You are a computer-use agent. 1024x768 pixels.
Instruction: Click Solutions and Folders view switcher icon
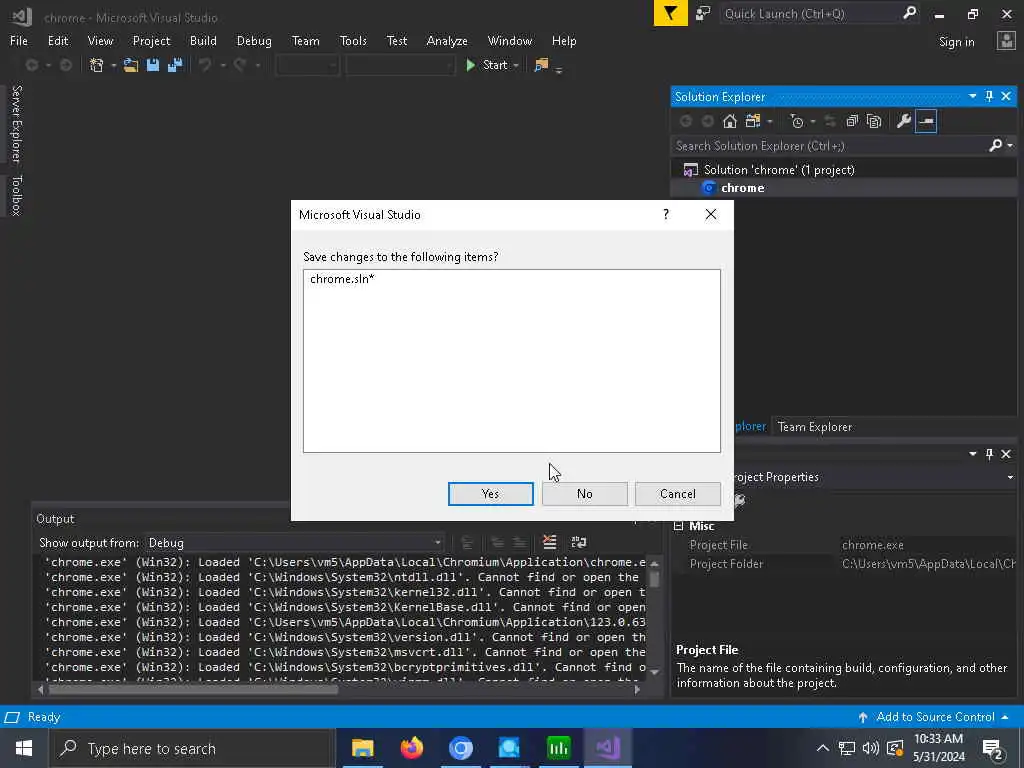coord(753,121)
